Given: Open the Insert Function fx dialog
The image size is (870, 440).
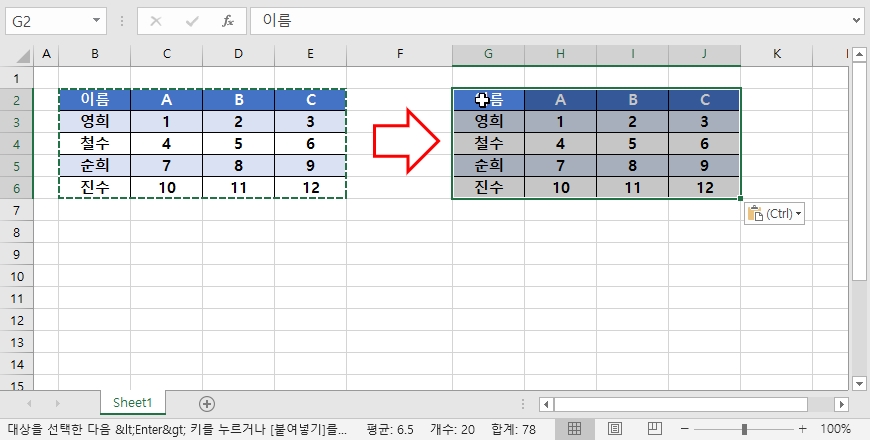Looking at the screenshot, I should pos(227,22).
